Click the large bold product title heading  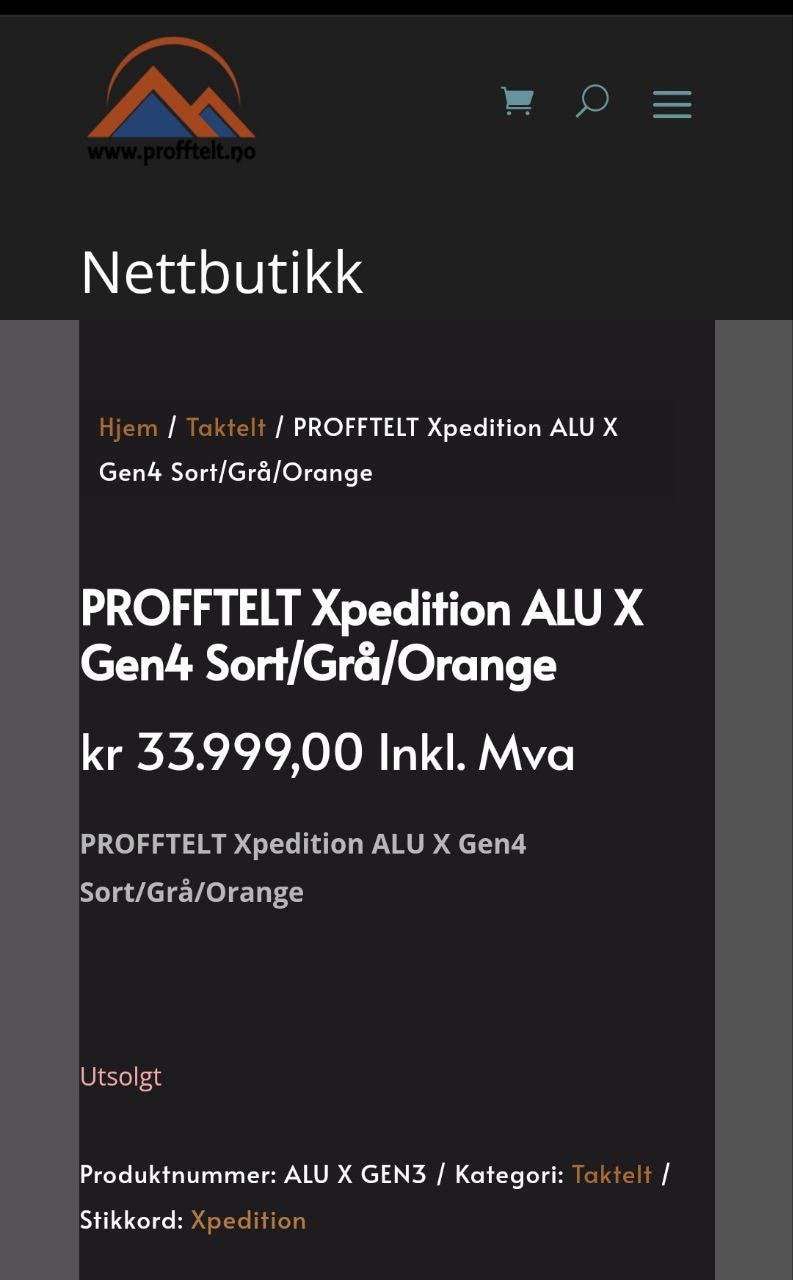click(x=360, y=634)
